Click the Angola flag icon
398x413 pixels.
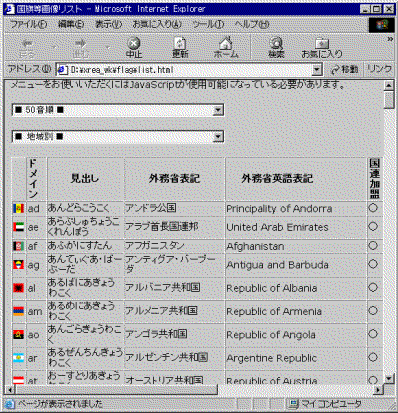tap(18, 334)
